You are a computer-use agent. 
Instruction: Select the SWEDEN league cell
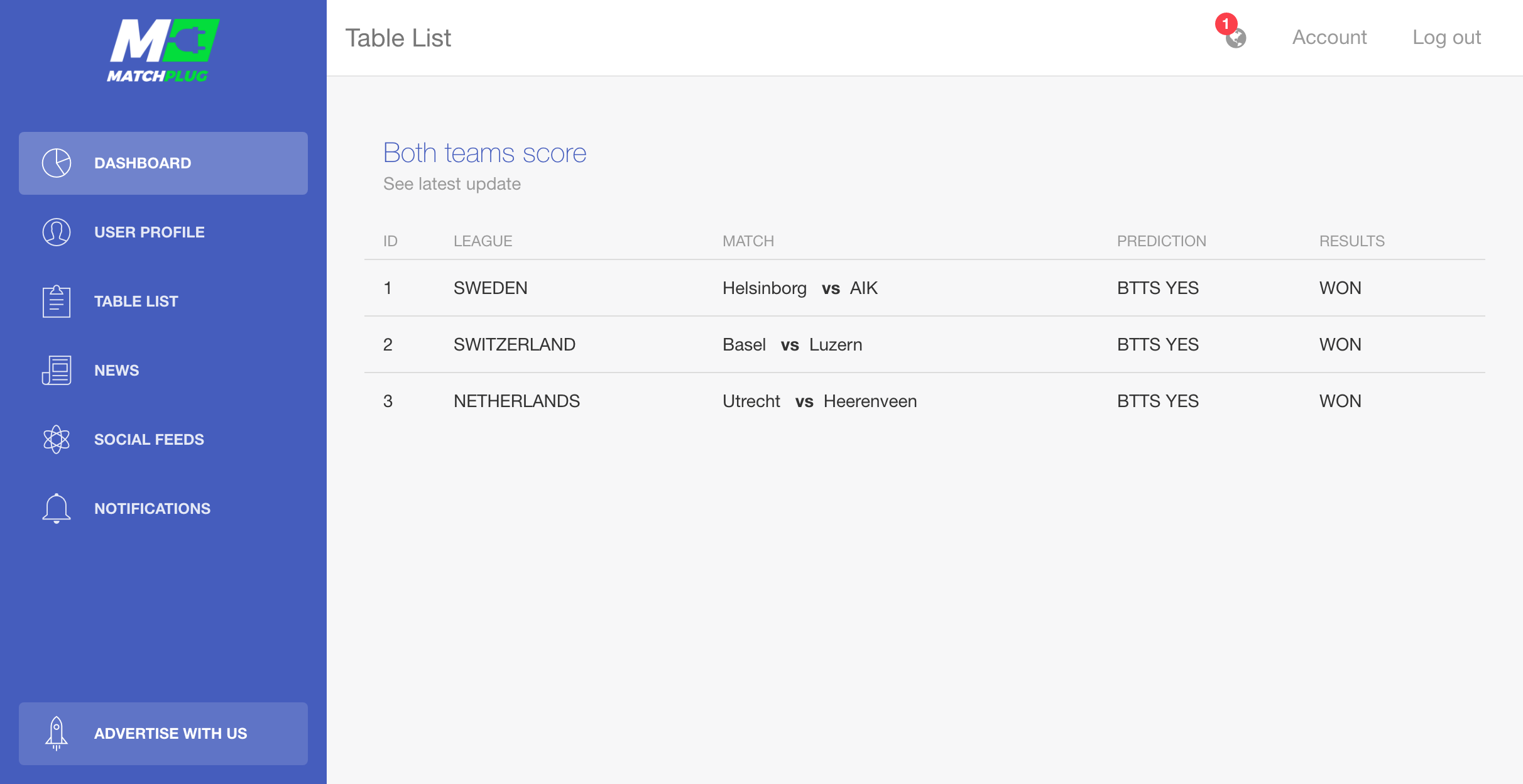pos(491,288)
